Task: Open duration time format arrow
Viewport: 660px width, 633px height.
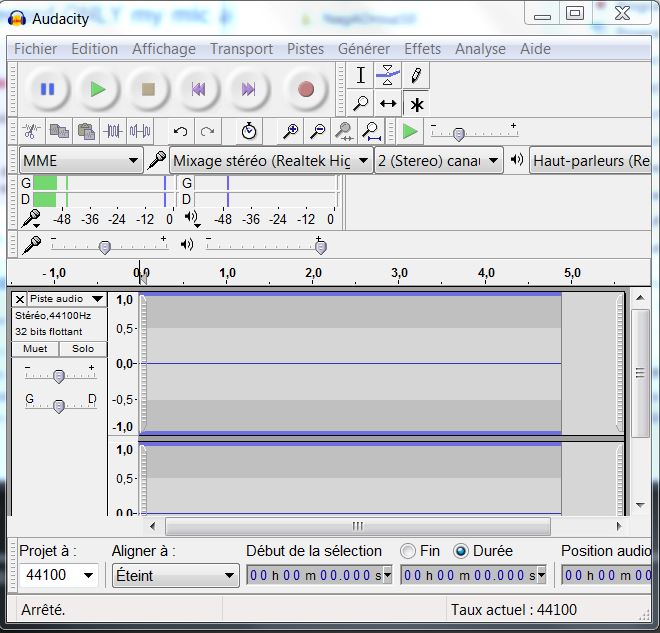Action: tap(542, 575)
